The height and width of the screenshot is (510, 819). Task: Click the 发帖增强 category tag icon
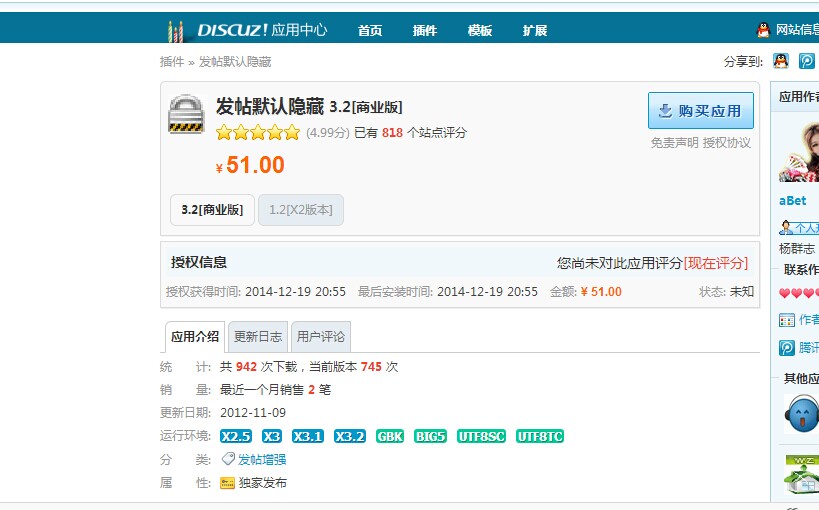click(x=228, y=459)
